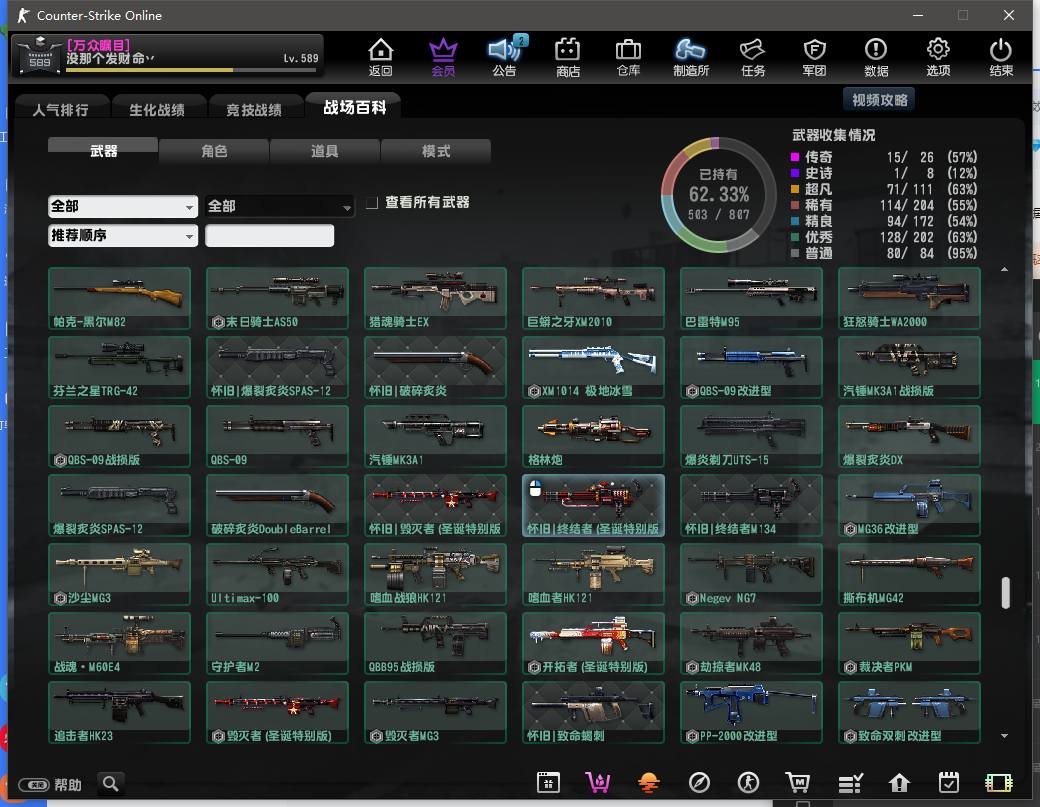Switch to the 竞技战绩 tab
Screen dimensions: 1040x807
coord(253,109)
